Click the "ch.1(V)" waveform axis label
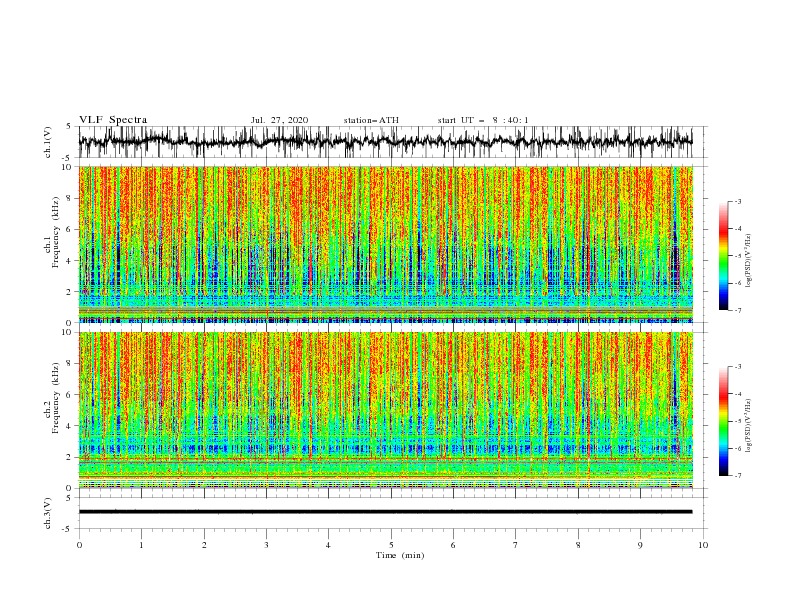This screenshot has width=792, height=612. (48, 142)
